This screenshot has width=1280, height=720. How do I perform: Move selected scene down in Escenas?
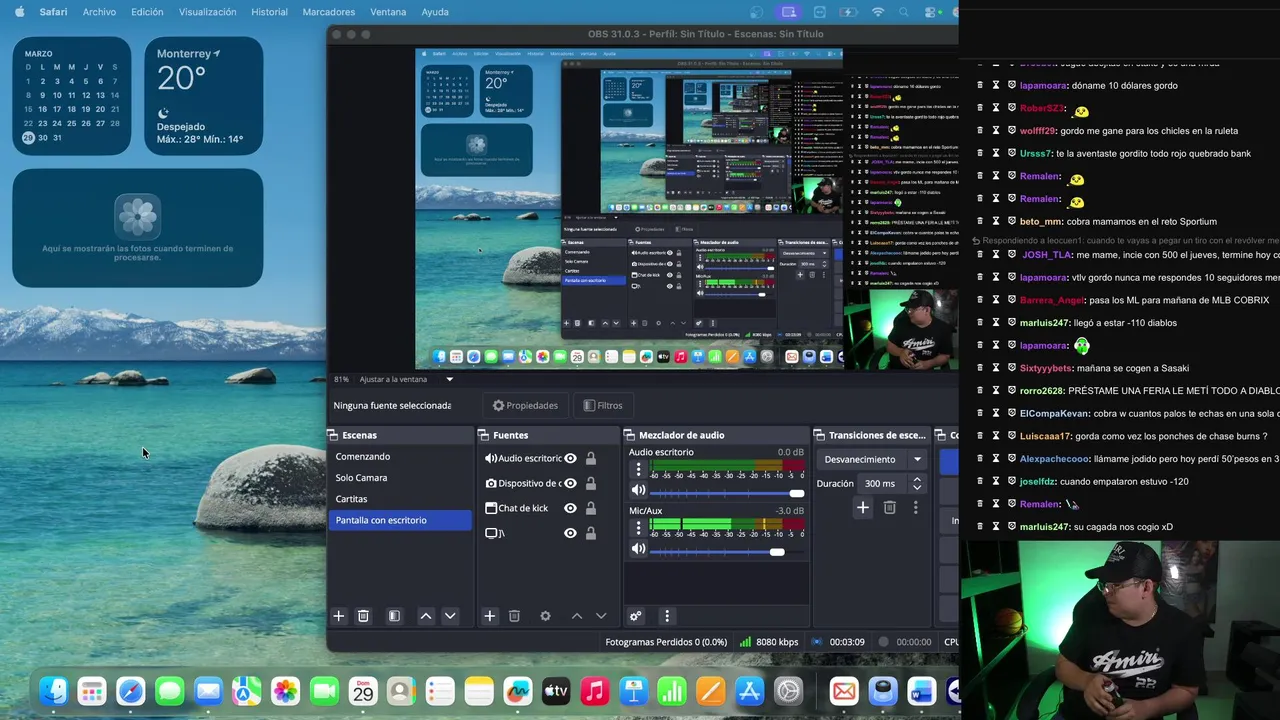[x=450, y=616]
